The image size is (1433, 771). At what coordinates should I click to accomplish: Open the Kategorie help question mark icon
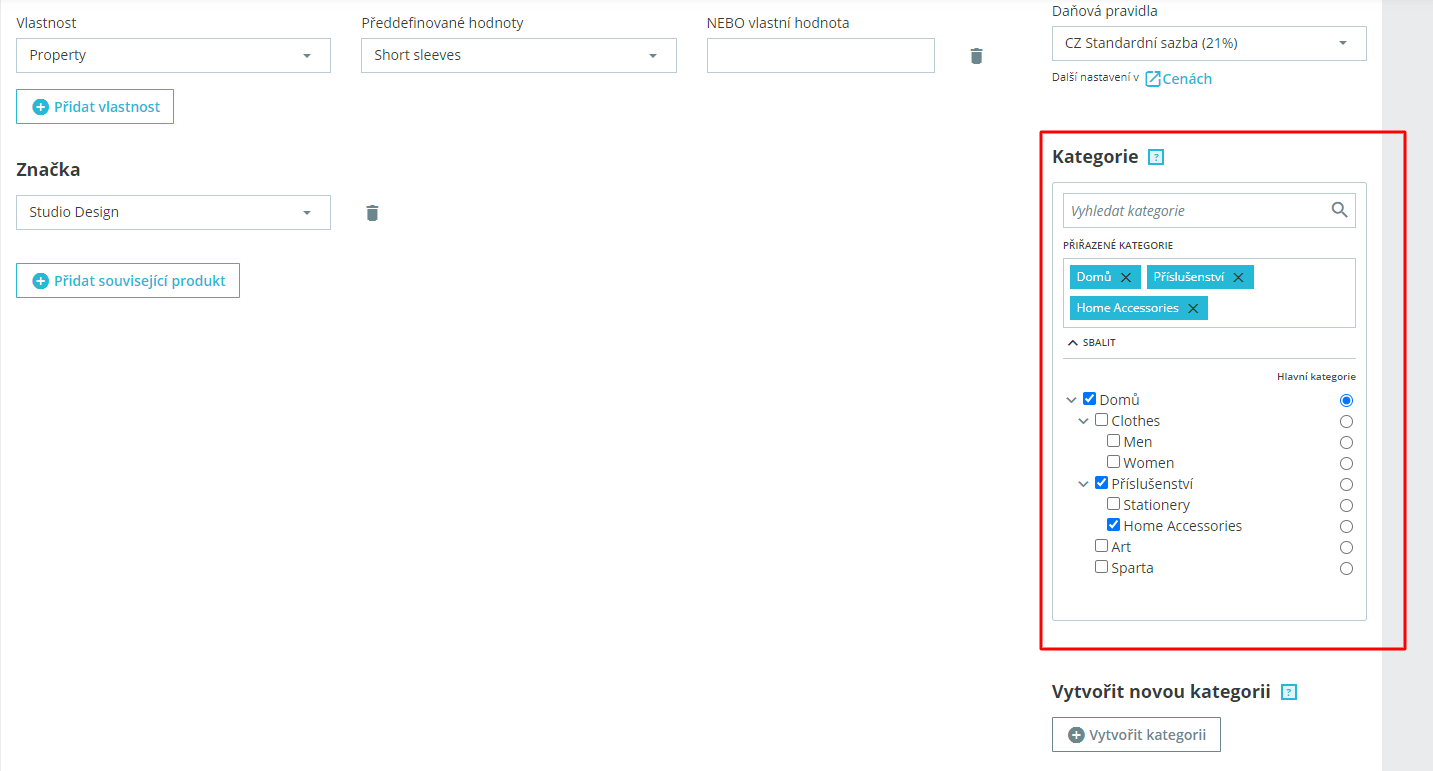coord(1156,157)
